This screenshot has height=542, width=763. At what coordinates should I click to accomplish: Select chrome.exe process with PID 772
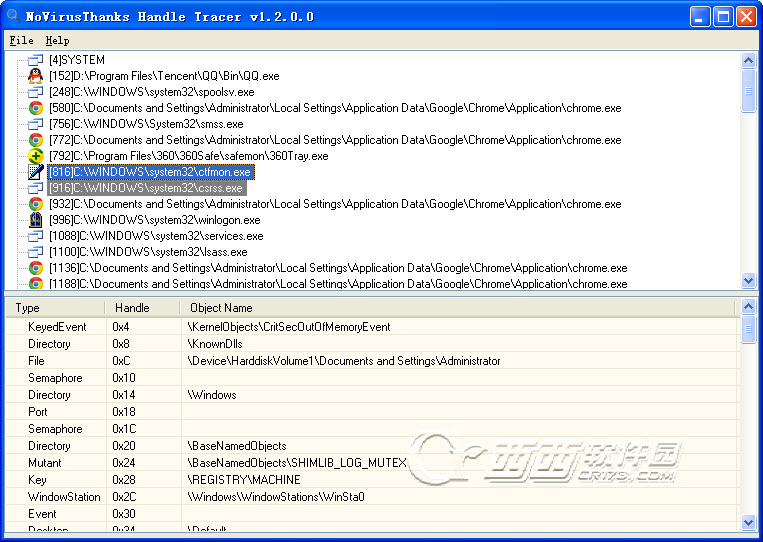(x=335, y=140)
